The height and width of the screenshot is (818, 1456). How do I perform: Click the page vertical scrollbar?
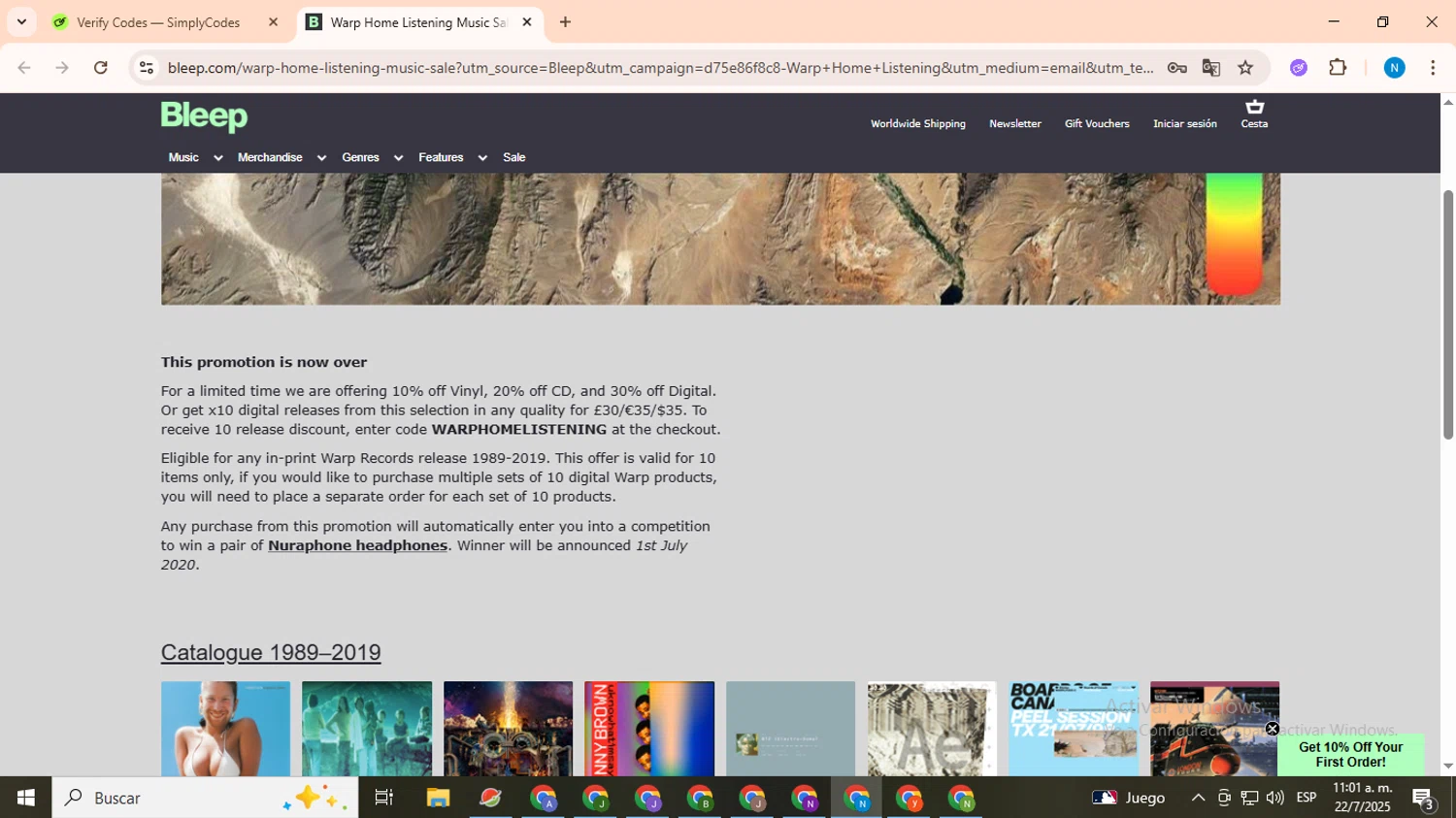click(x=1448, y=314)
